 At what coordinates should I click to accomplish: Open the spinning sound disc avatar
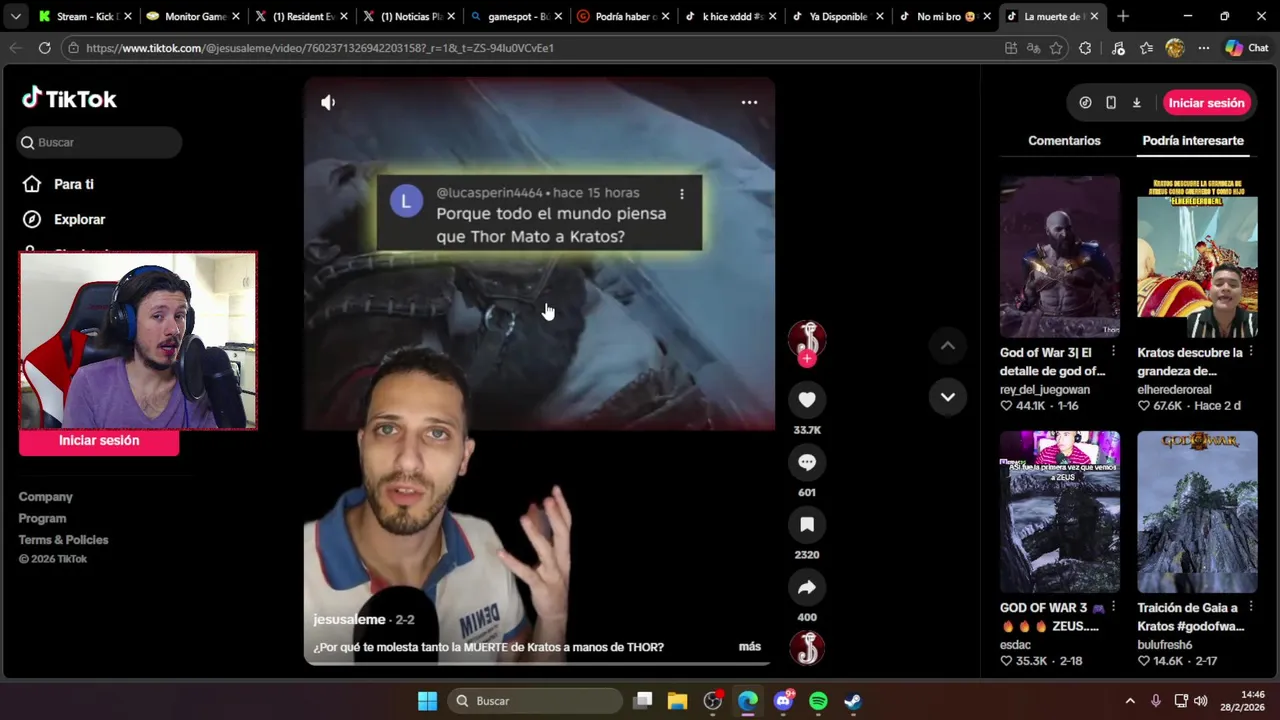point(807,648)
